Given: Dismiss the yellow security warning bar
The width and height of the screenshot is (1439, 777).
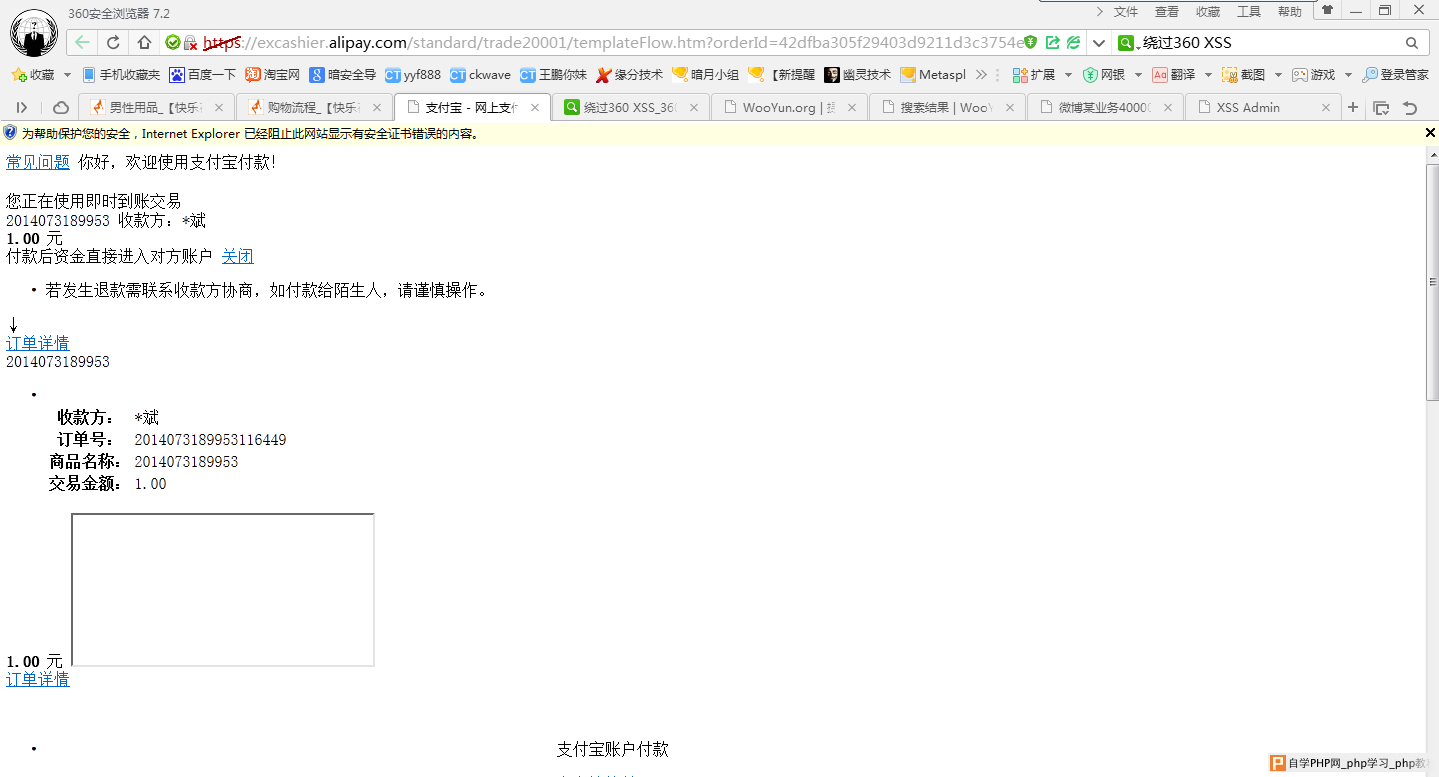Looking at the screenshot, I should point(1430,133).
